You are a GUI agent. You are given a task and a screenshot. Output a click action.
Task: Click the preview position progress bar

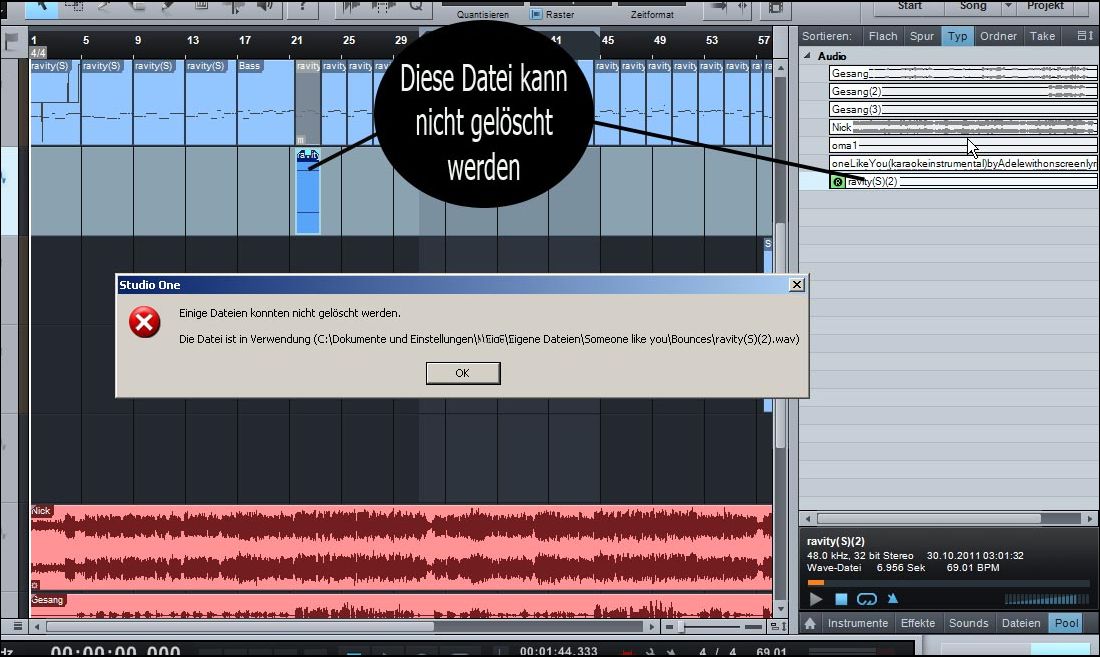point(947,583)
